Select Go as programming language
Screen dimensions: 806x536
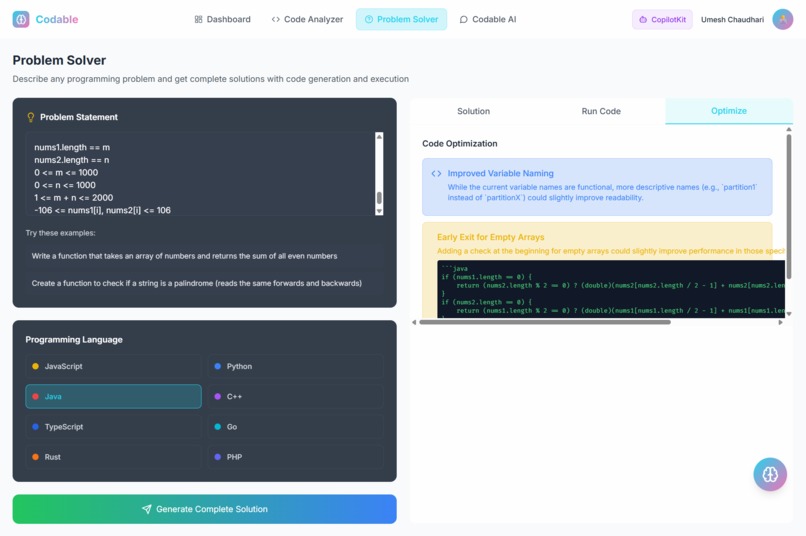coord(296,427)
